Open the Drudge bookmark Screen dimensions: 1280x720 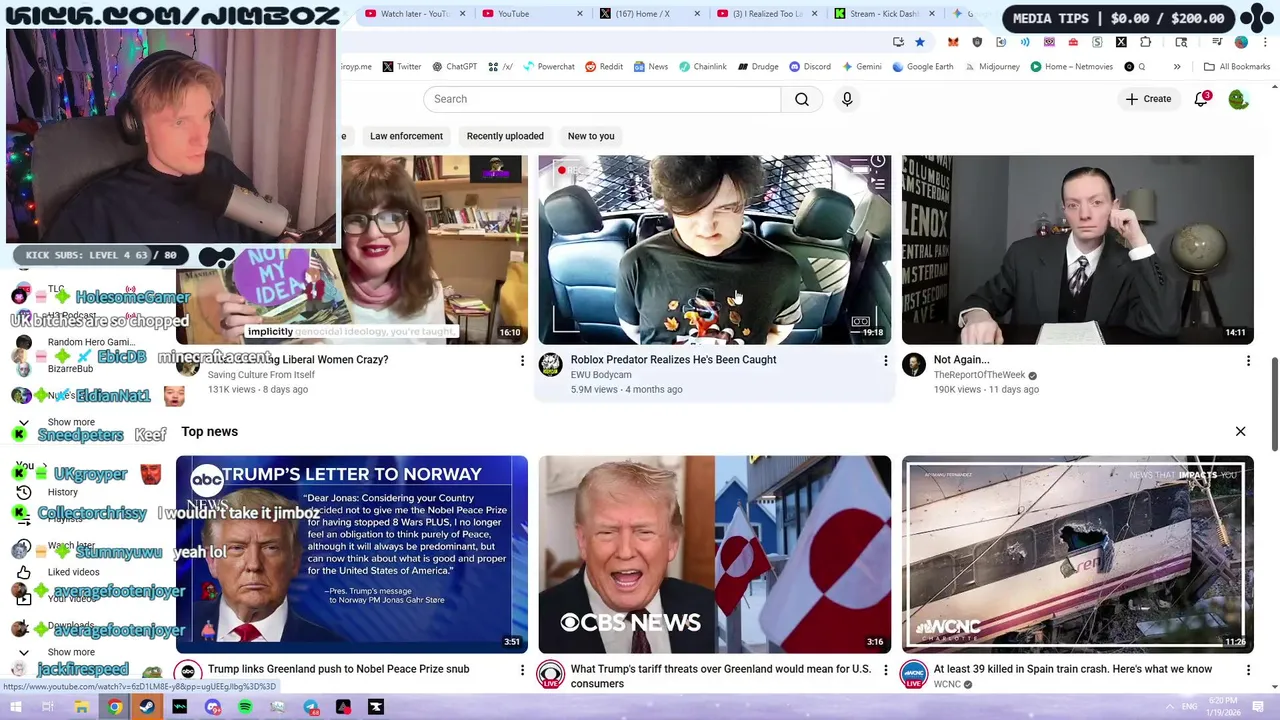click(x=758, y=67)
